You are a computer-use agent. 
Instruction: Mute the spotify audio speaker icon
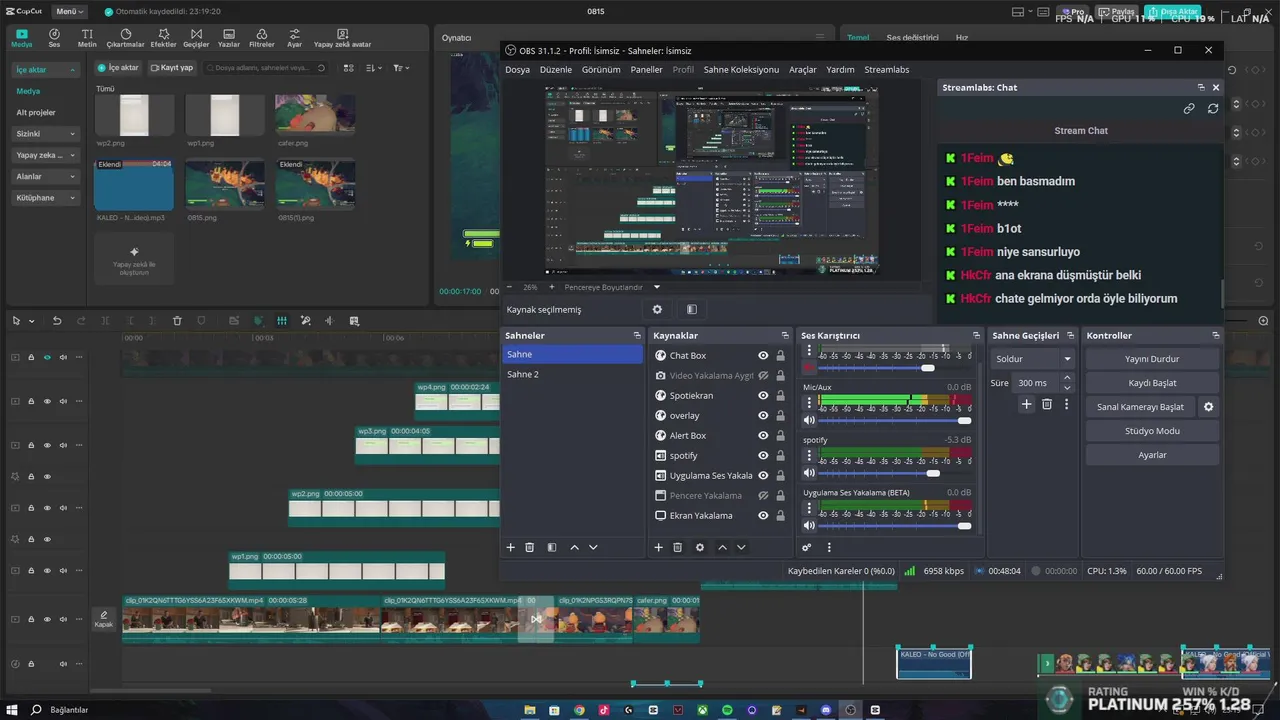809,473
